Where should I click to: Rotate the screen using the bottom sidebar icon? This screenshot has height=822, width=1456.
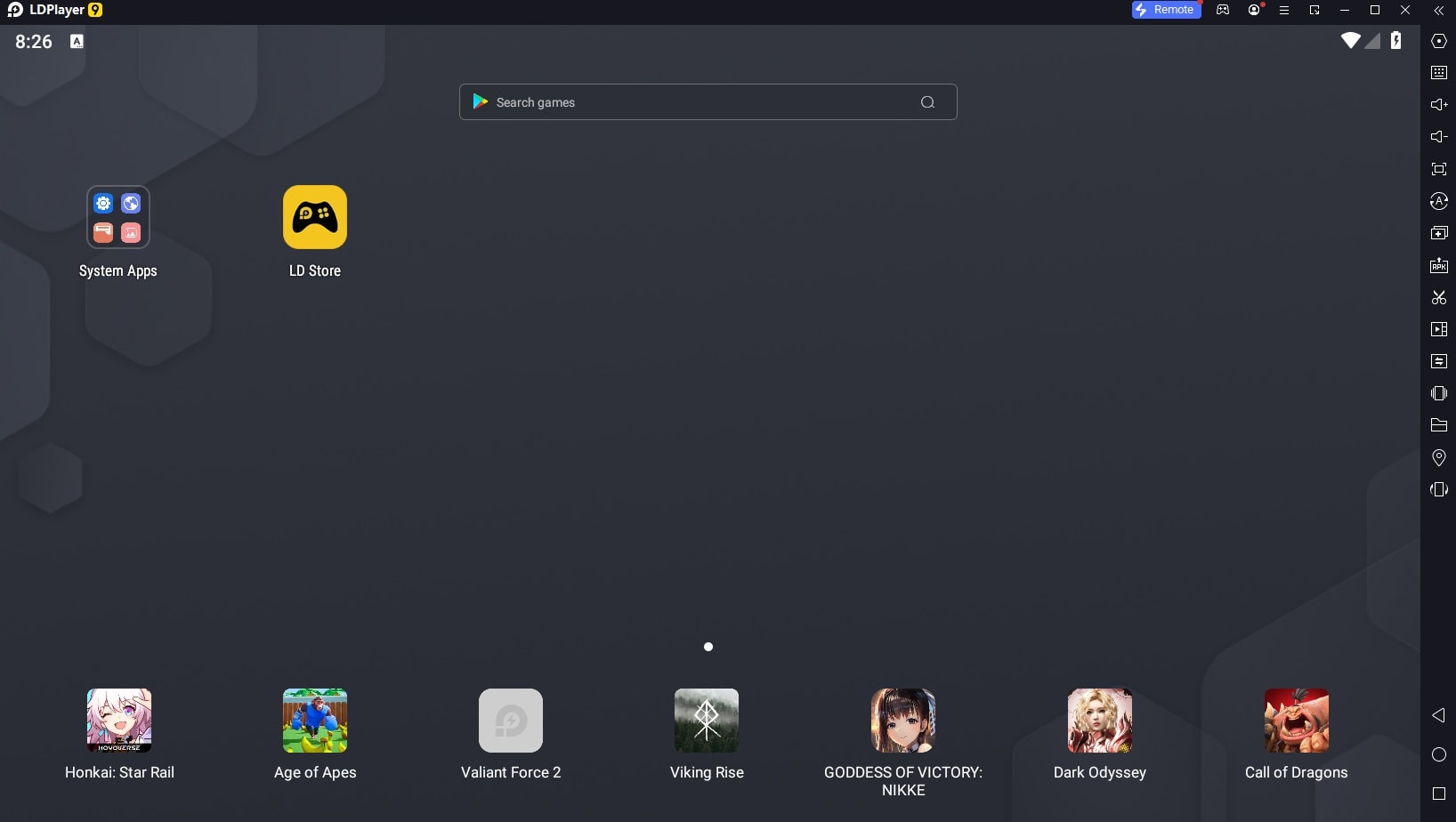(1438, 489)
